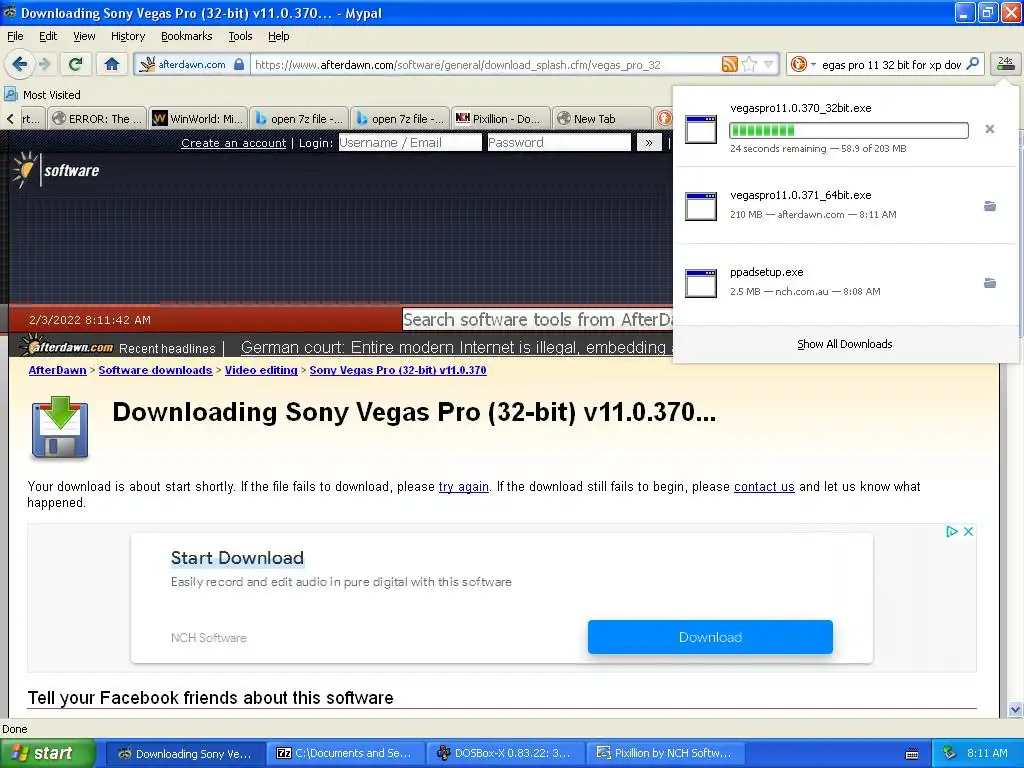Switch to the New Tab tab
The height and width of the screenshot is (768, 1024).
pos(600,119)
